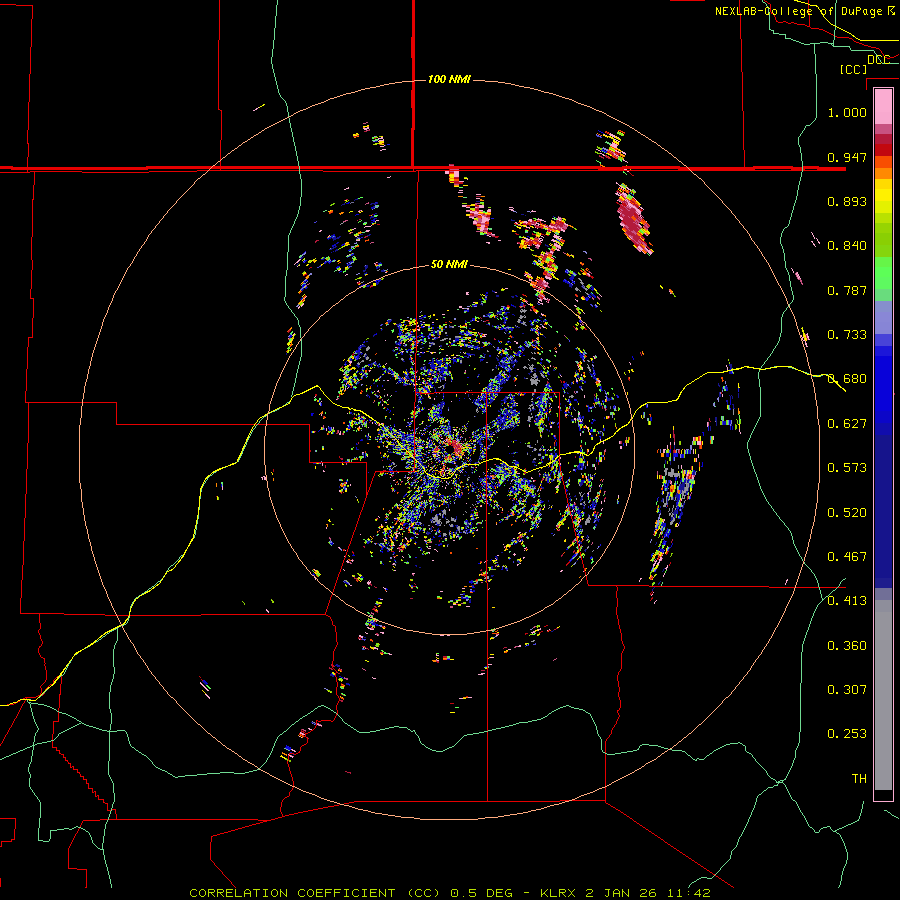Select the 0.253 legend value

(x=847, y=734)
